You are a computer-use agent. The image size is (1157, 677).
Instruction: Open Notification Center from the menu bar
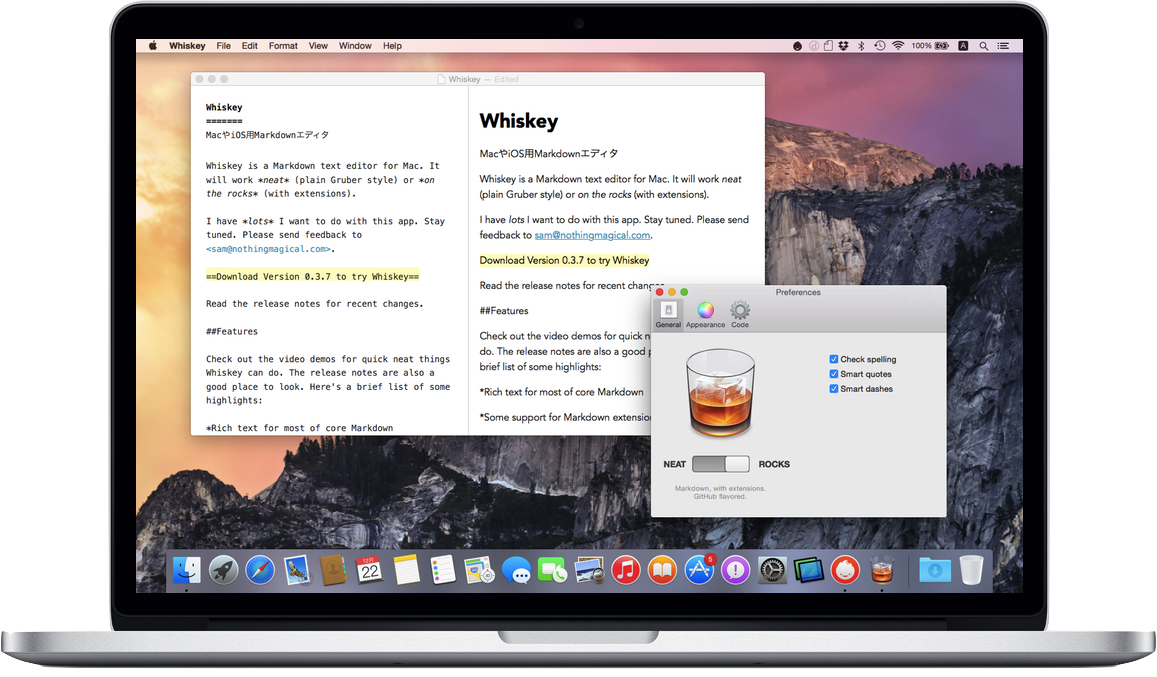point(1003,46)
